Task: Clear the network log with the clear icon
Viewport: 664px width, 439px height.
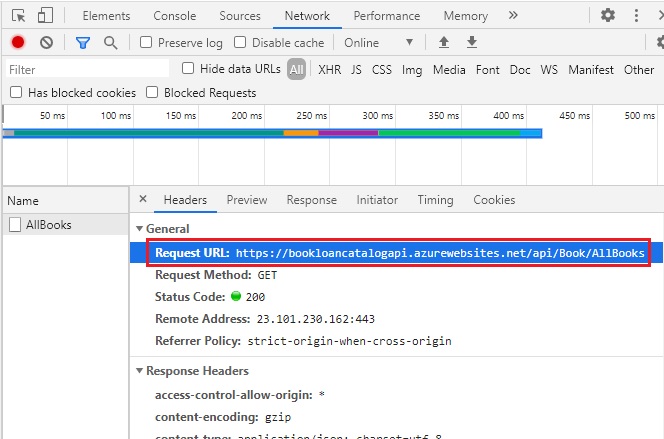Action: pyautogui.click(x=46, y=42)
